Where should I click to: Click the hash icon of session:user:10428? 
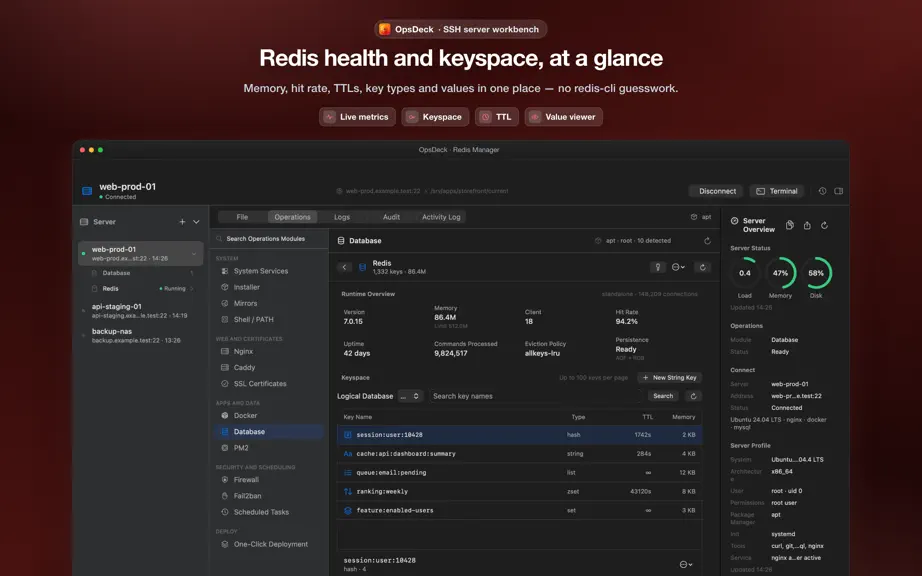348,435
